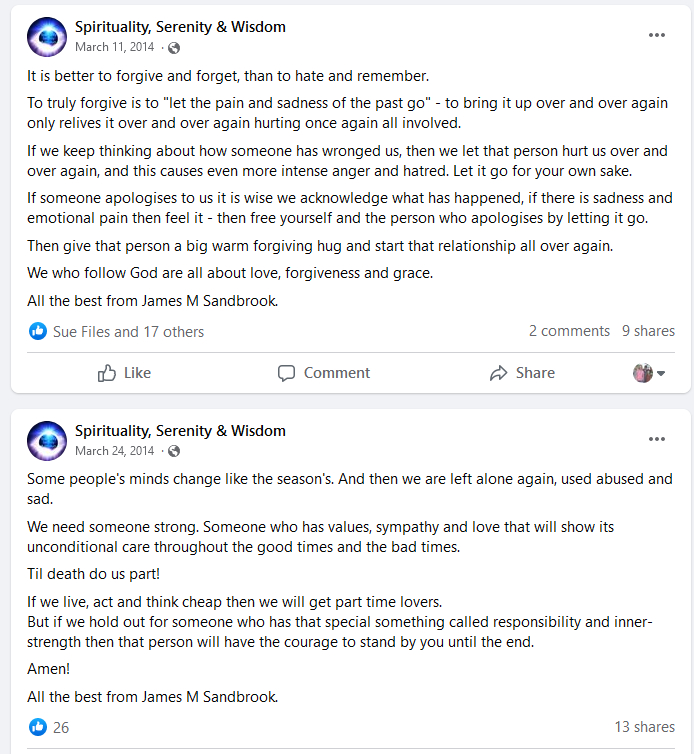Open page name link on first post
Image resolution: width=694 pixels, height=754 pixels.
180,27
